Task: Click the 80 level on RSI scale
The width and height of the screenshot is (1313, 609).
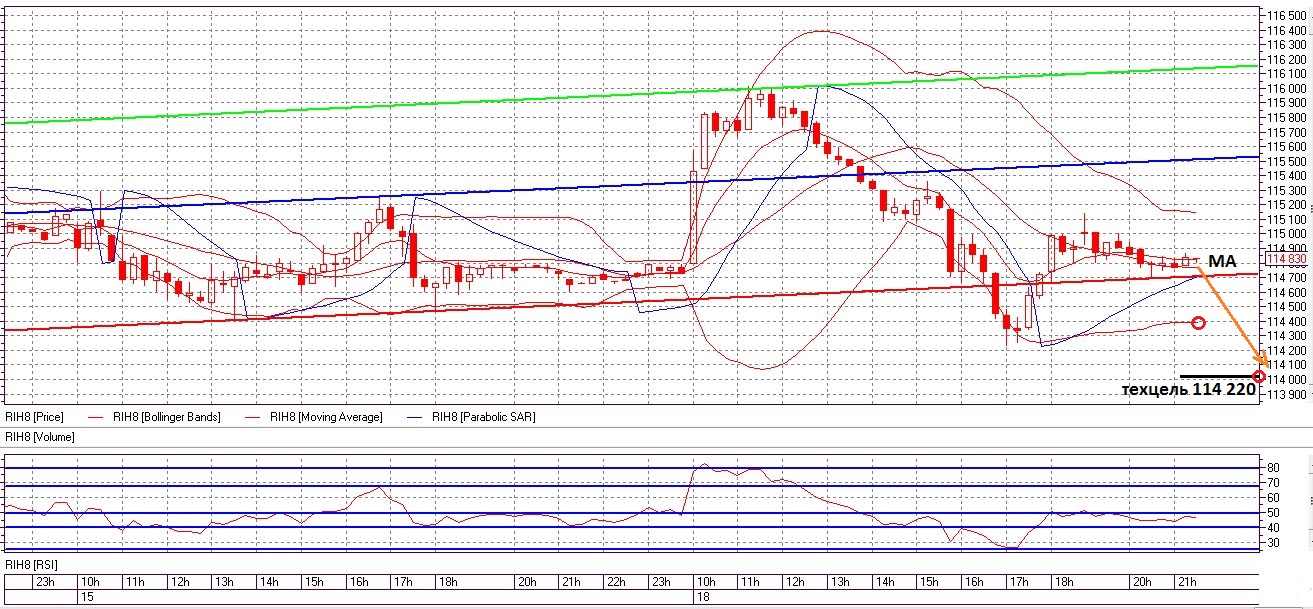Action: coord(1274,467)
